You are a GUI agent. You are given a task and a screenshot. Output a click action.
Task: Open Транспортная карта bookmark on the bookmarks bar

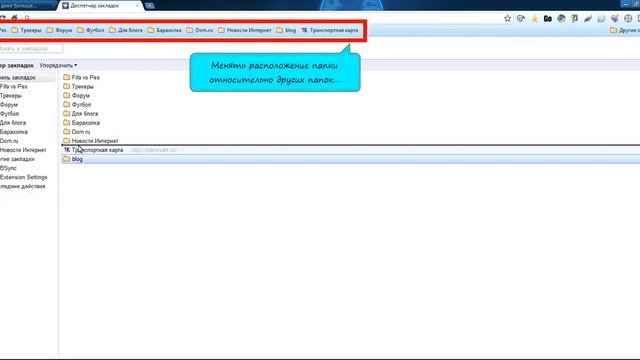(x=330, y=30)
